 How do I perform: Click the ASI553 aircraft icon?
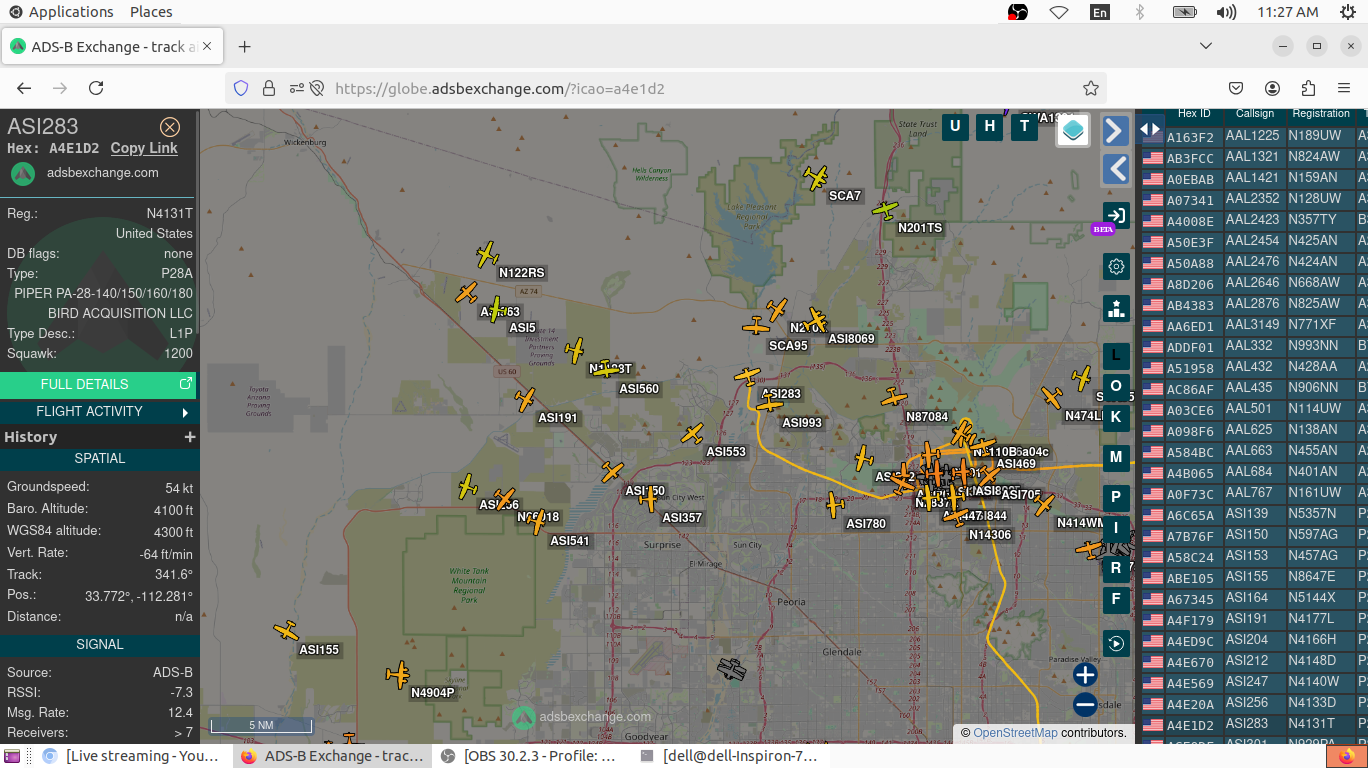[x=693, y=434]
